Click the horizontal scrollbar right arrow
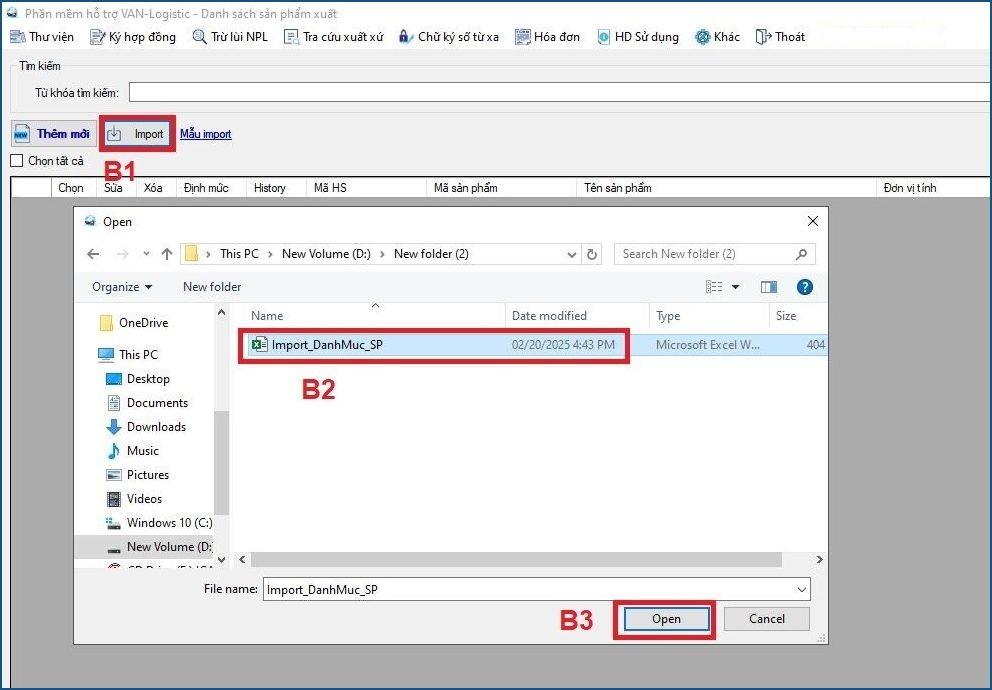Screen dimensions: 992x690 (819, 560)
